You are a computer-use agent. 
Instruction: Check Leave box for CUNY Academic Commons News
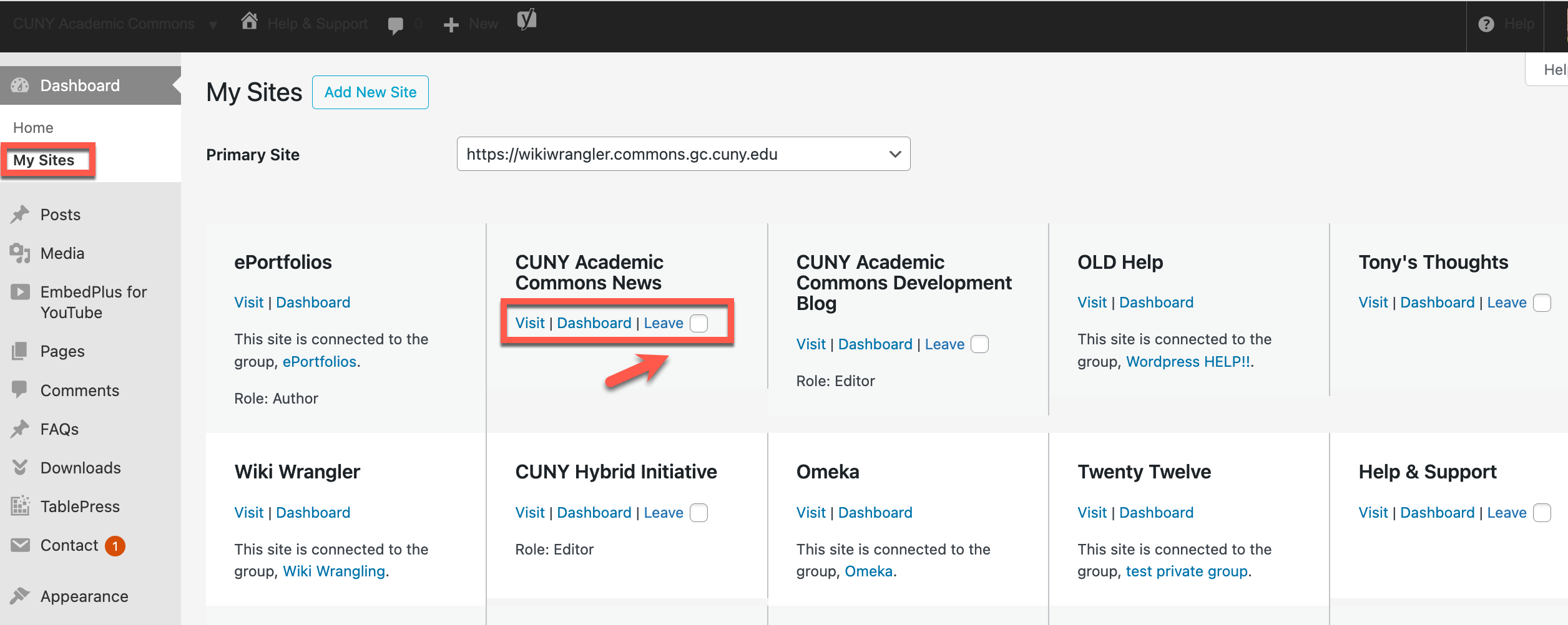[699, 323]
